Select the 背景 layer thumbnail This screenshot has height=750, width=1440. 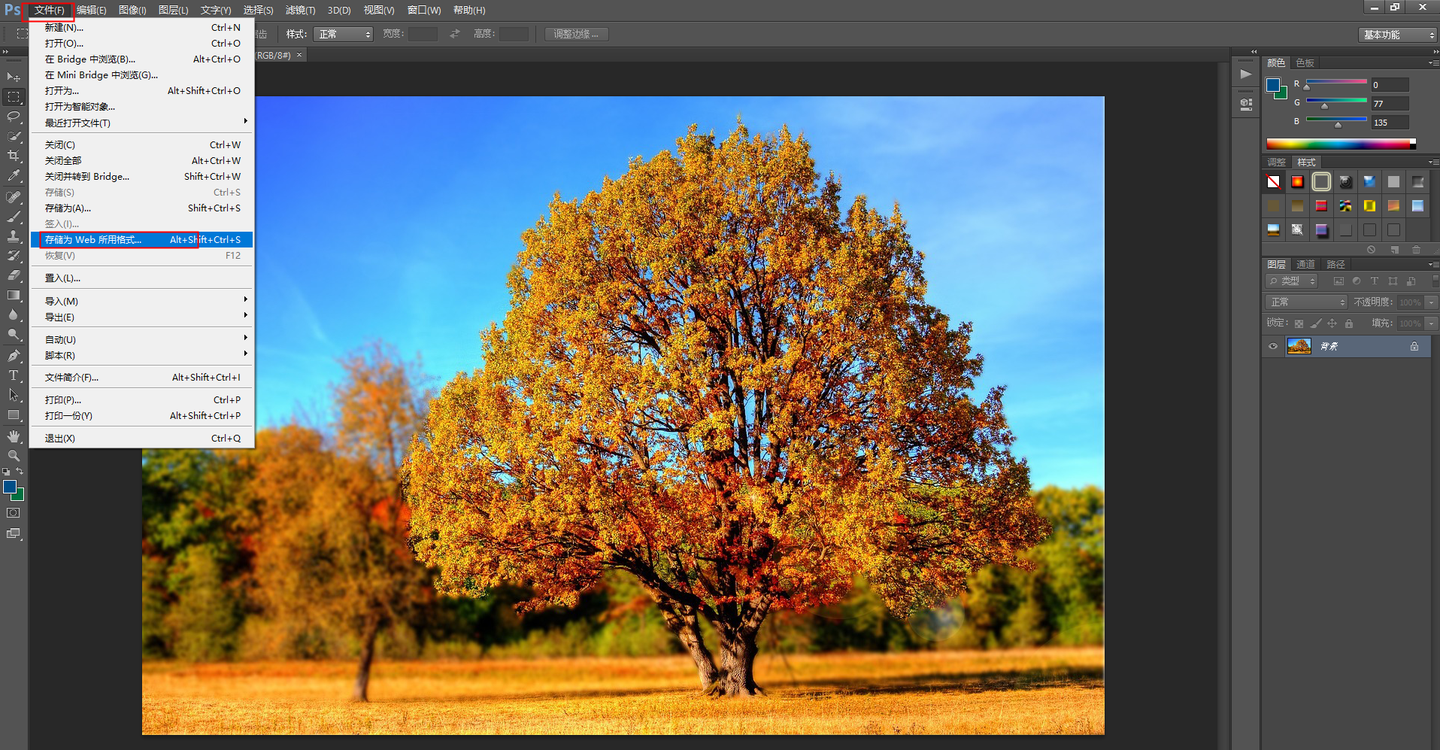tap(1299, 346)
